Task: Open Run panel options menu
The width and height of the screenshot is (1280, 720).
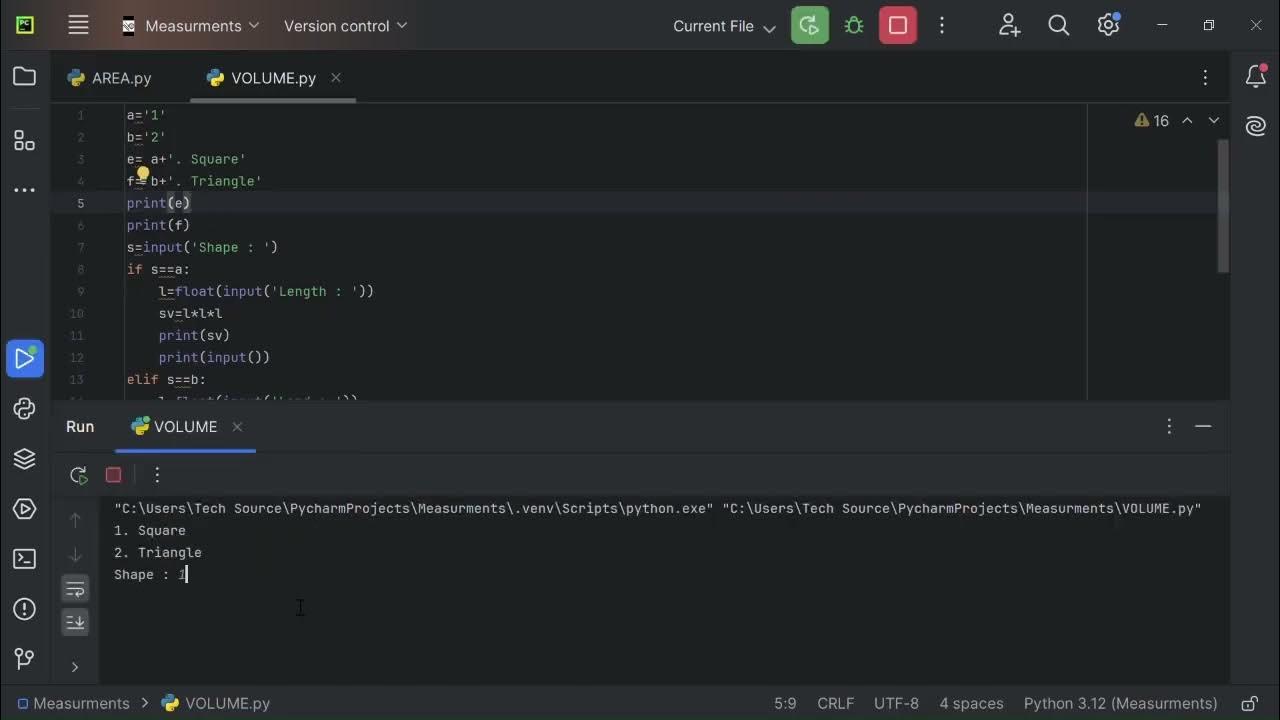Action: pos(1169,426)
